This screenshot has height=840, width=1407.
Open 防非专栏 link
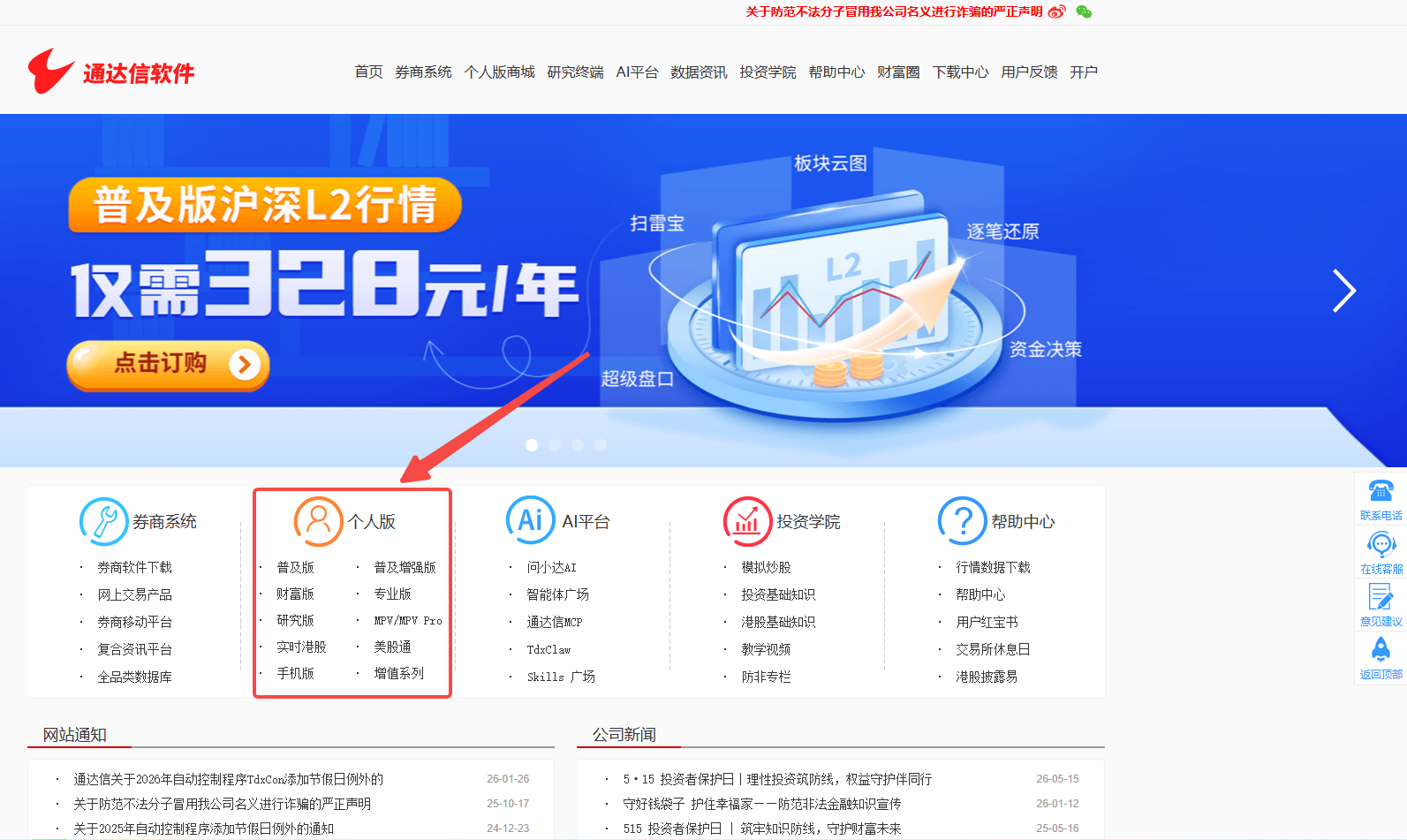click(x=766, y=677)
